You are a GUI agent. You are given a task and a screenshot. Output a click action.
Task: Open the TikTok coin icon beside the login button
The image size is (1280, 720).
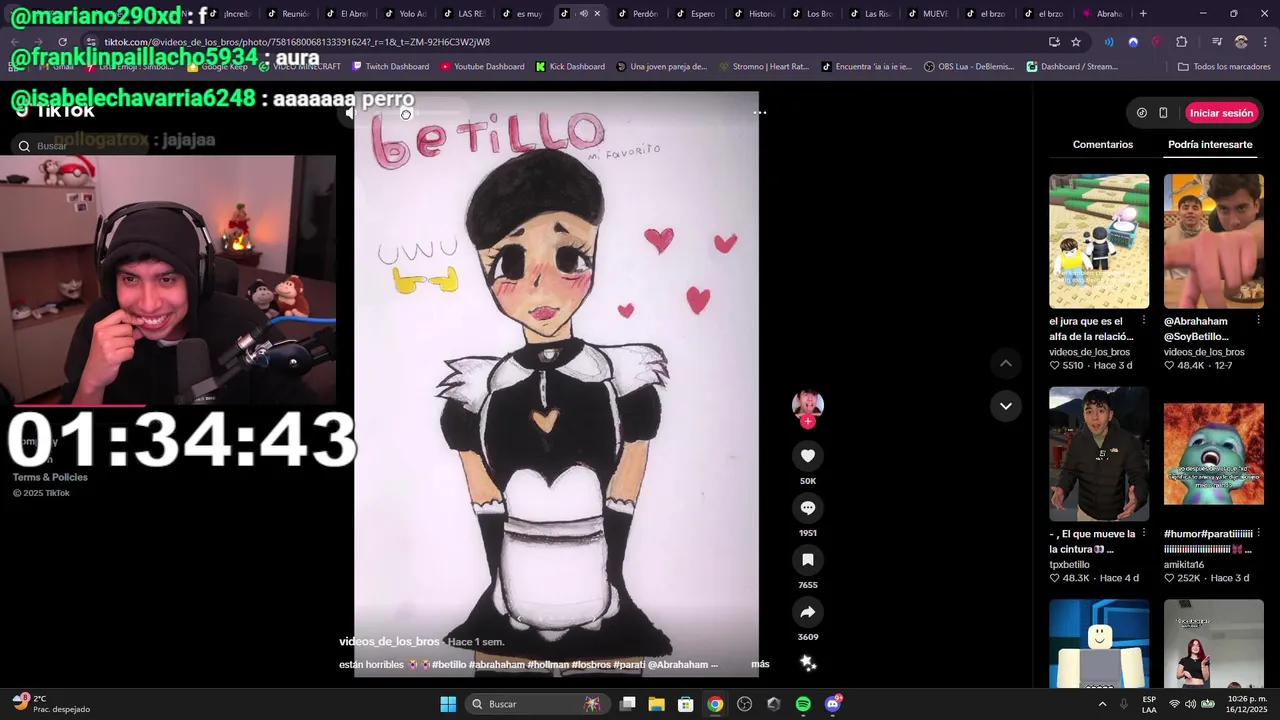click(1142, 113)
